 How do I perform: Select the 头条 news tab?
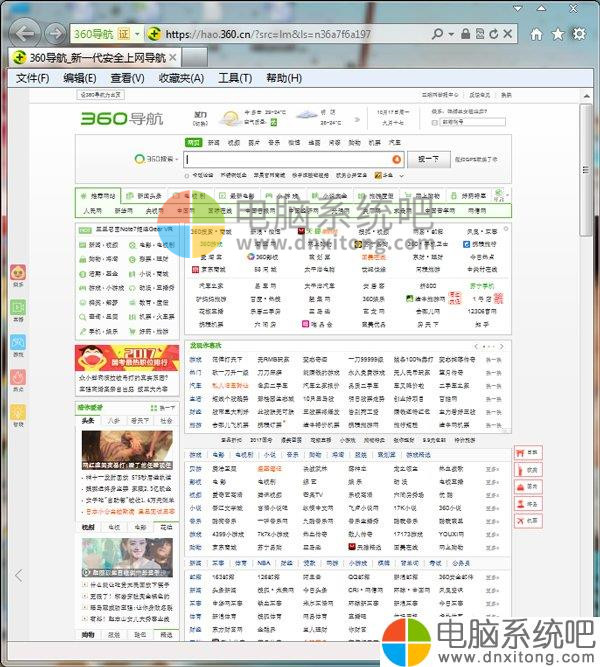88,421
